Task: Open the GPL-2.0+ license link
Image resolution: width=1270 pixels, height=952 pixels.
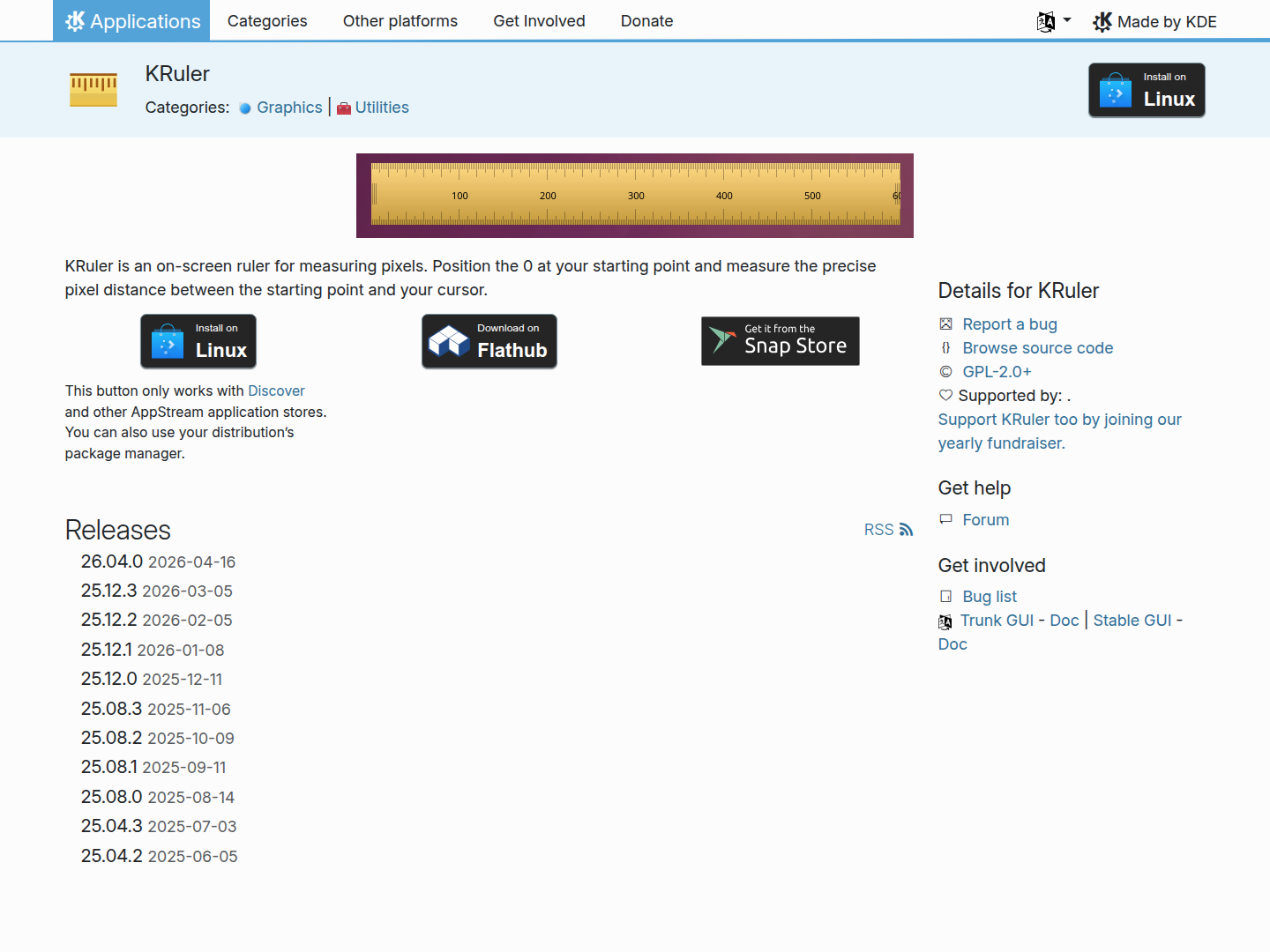Action: [x=997, y=372]
